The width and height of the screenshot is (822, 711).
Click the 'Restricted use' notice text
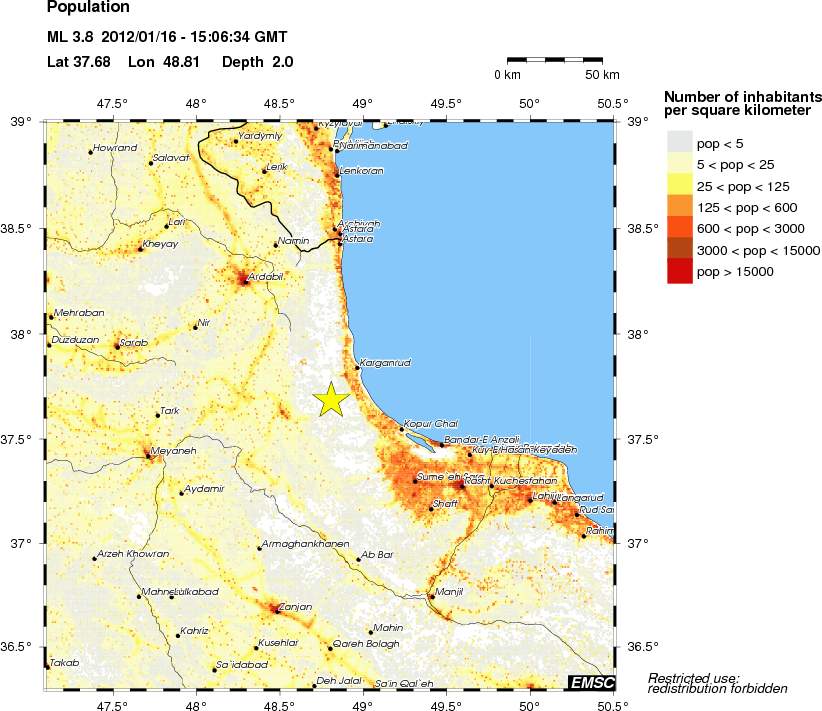coord(694,678)
